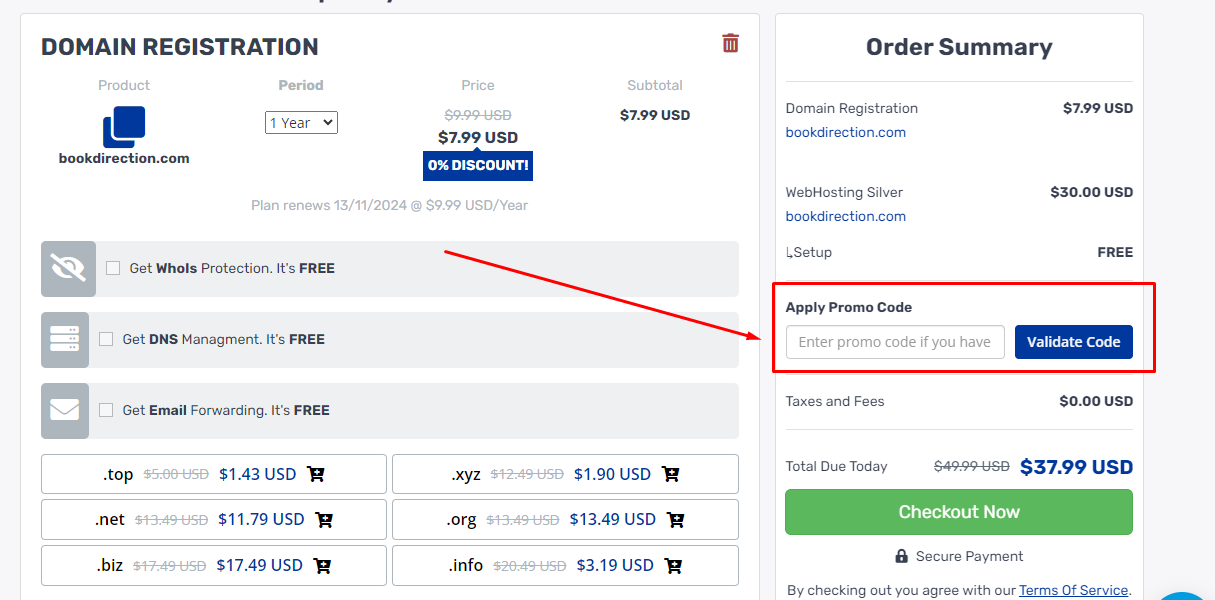Add .top domain via its cart icon

click(x=316, y=473)
